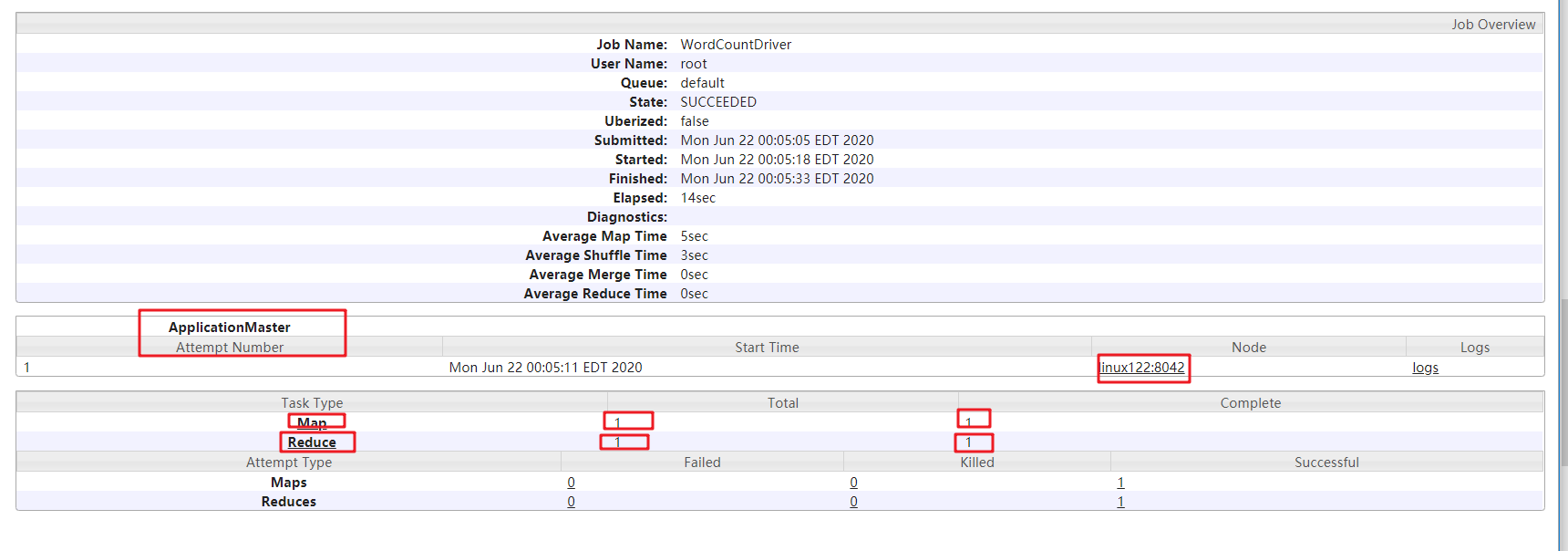Open the Reduce task type link
Image resolution: width=1568 pixels, height=551 pixels.
[312, 442]
